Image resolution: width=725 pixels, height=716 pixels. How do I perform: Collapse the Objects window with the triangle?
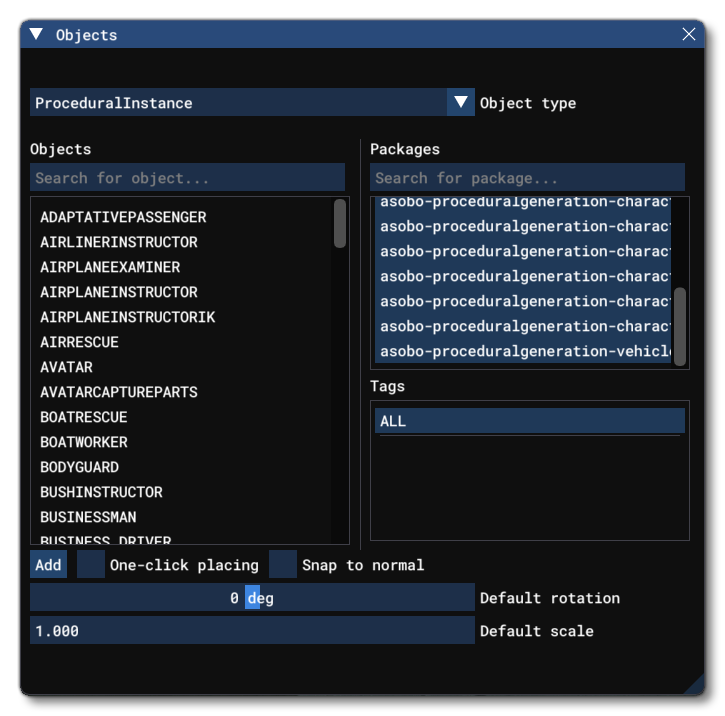(37, 35)
